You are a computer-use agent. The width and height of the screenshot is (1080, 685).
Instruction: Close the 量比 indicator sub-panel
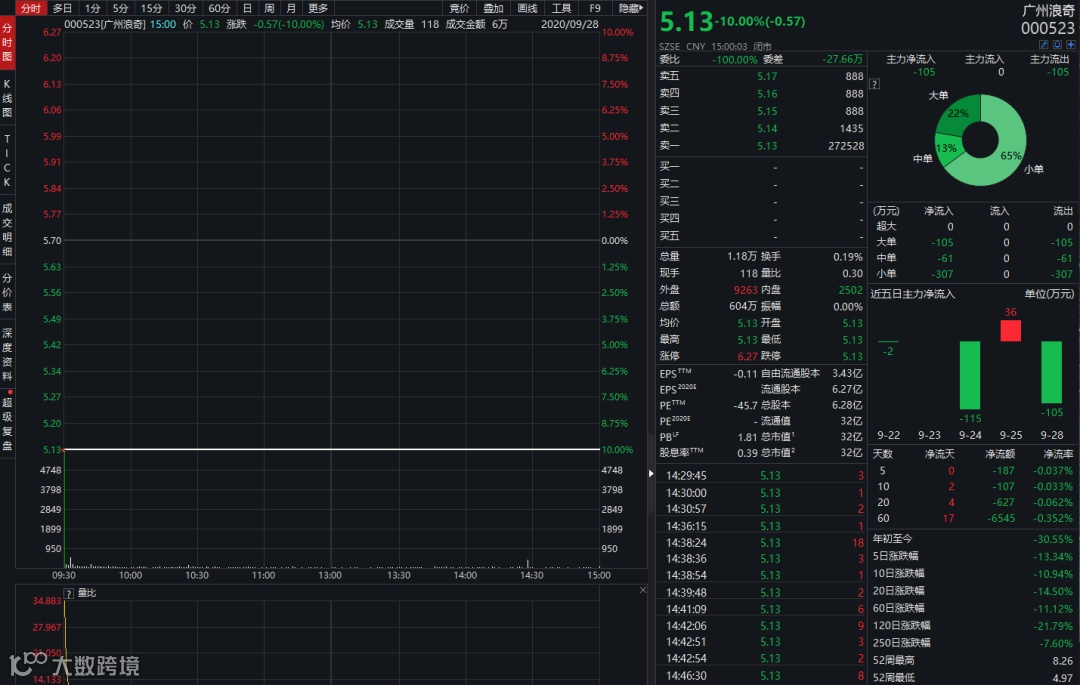tap(643, 590)
